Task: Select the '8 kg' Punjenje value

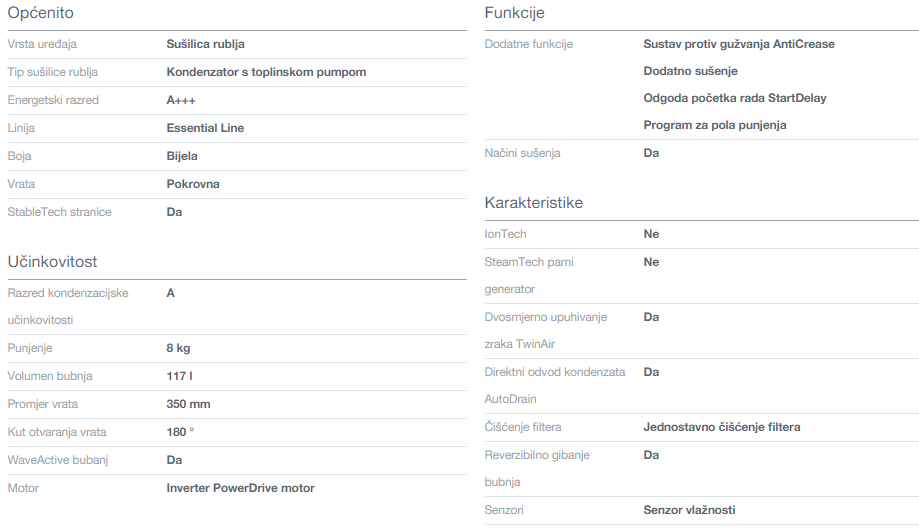Action: [178, 348]
